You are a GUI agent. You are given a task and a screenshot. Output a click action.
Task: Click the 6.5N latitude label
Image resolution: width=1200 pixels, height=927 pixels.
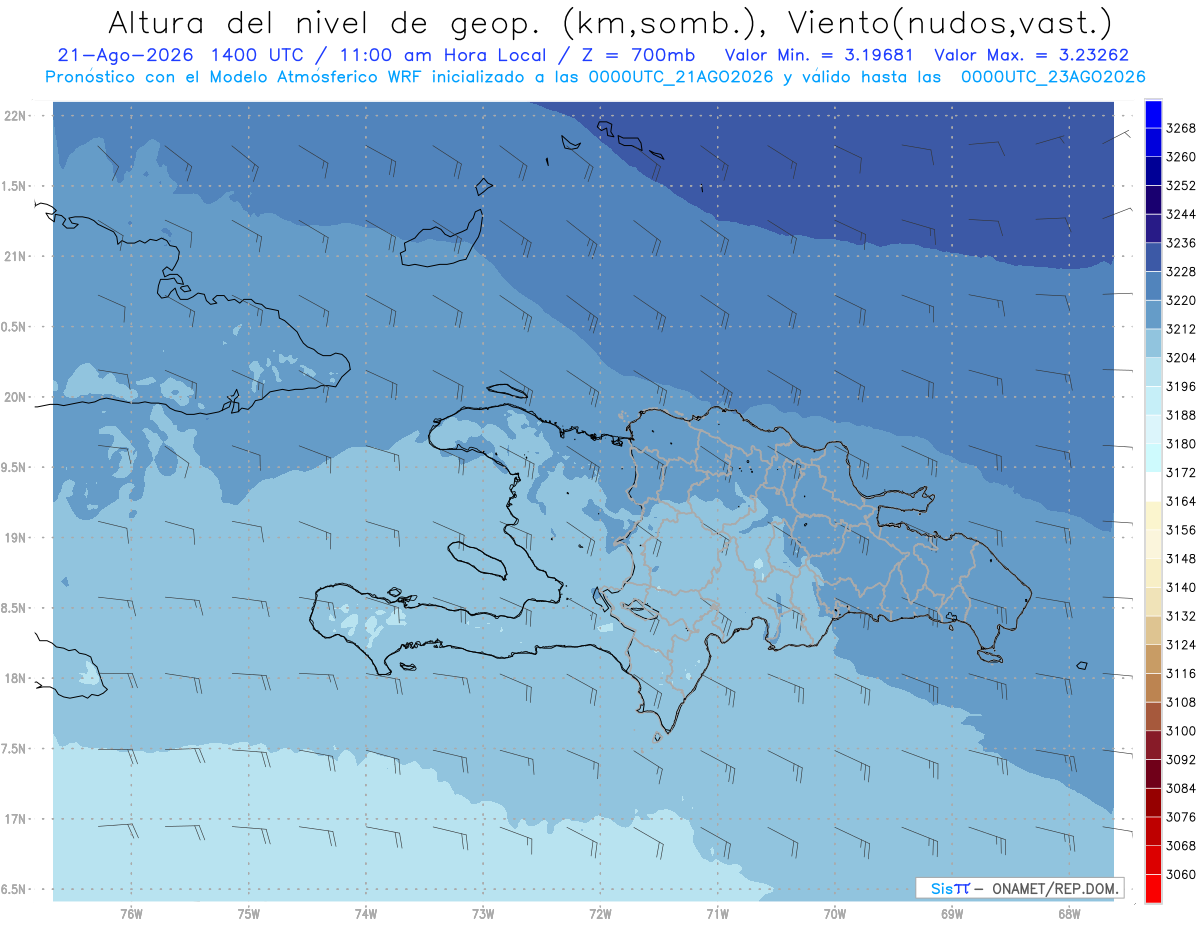[14, 889]
